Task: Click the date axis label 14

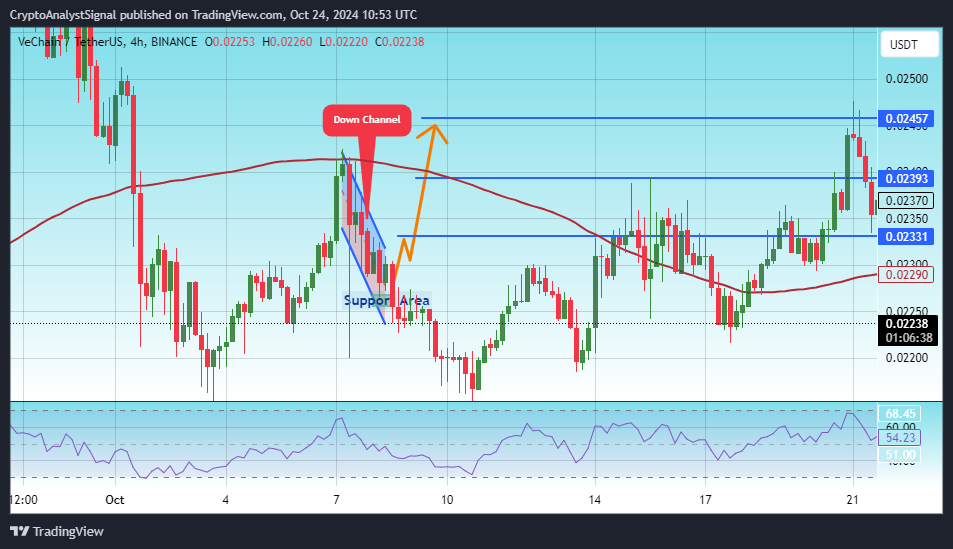Action: 594,500
